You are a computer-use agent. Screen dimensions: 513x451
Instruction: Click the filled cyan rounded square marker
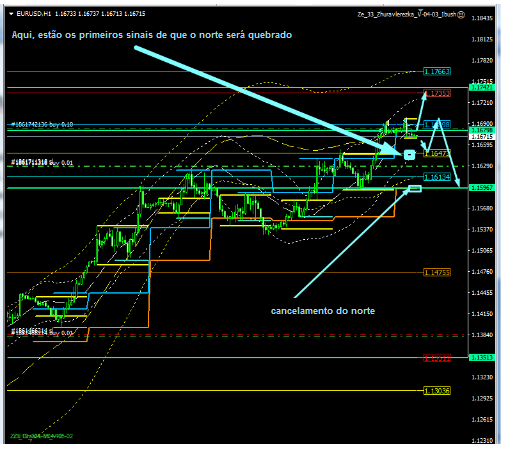click(410, 155)
